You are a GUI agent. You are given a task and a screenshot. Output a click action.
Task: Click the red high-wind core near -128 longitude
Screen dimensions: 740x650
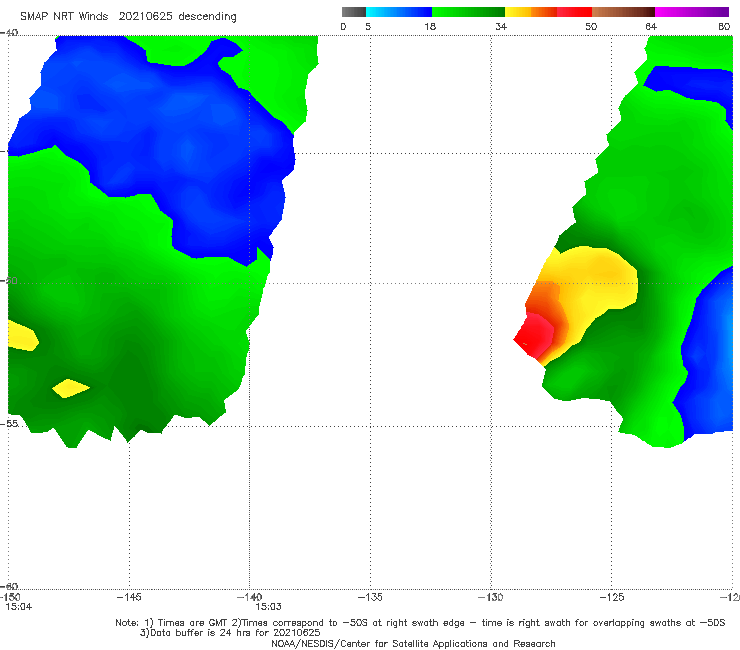click(533, 335)
